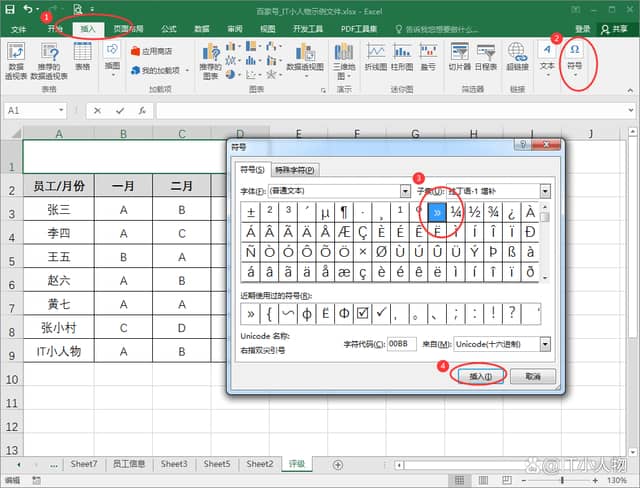Click Recommended Charts (推荐的图表) icon
Viewport: 640px width, 488px height.
pos(211,61)
